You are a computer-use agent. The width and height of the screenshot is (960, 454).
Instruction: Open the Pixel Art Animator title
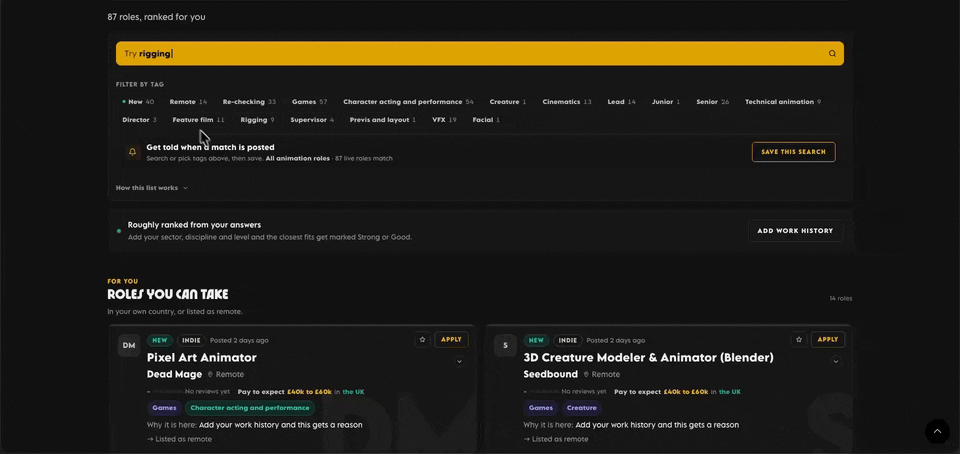(201, 357)
